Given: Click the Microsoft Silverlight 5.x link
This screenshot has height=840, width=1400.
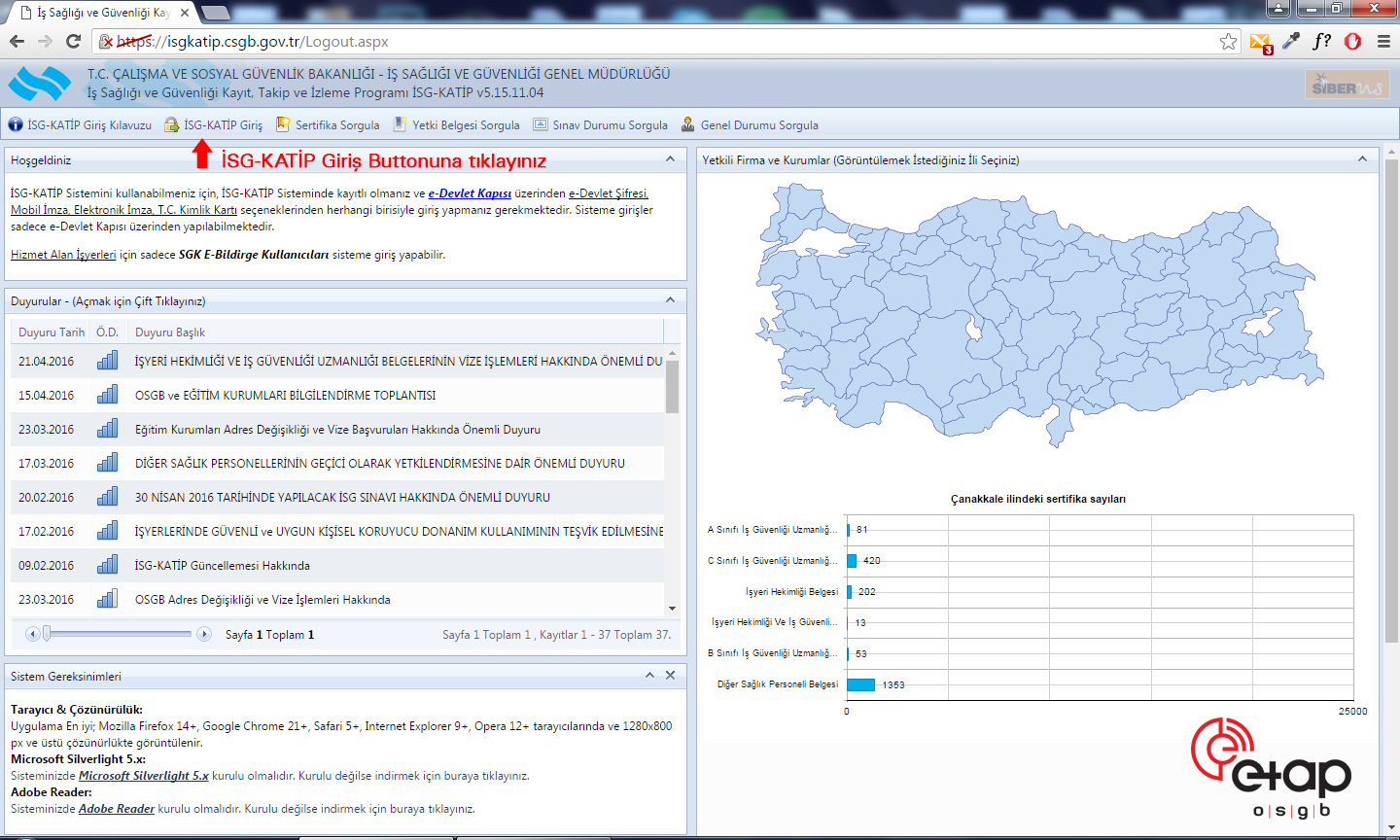Looking at the screenshot, I should click(x=144, y=776).
